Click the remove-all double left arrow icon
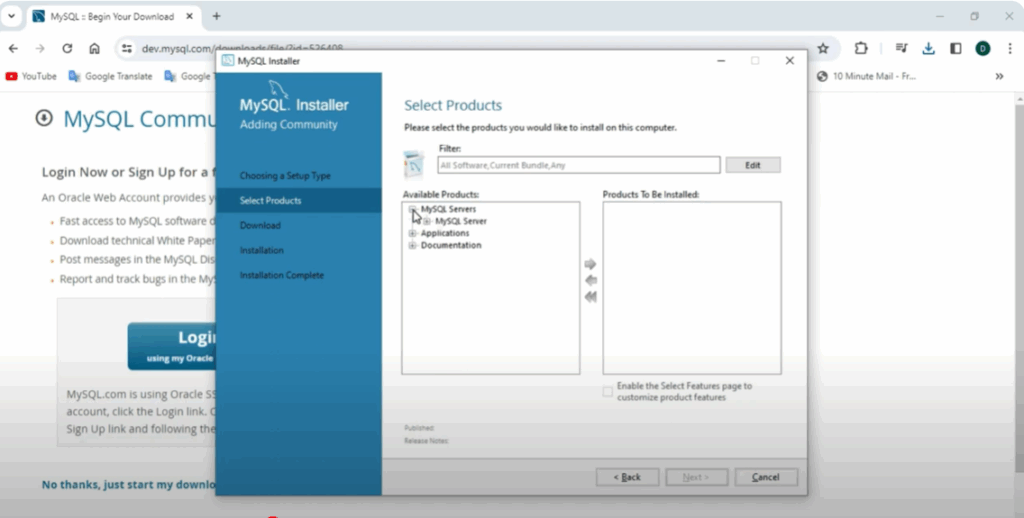This screenshot has width=1024, height=518. tap(590, 297)
